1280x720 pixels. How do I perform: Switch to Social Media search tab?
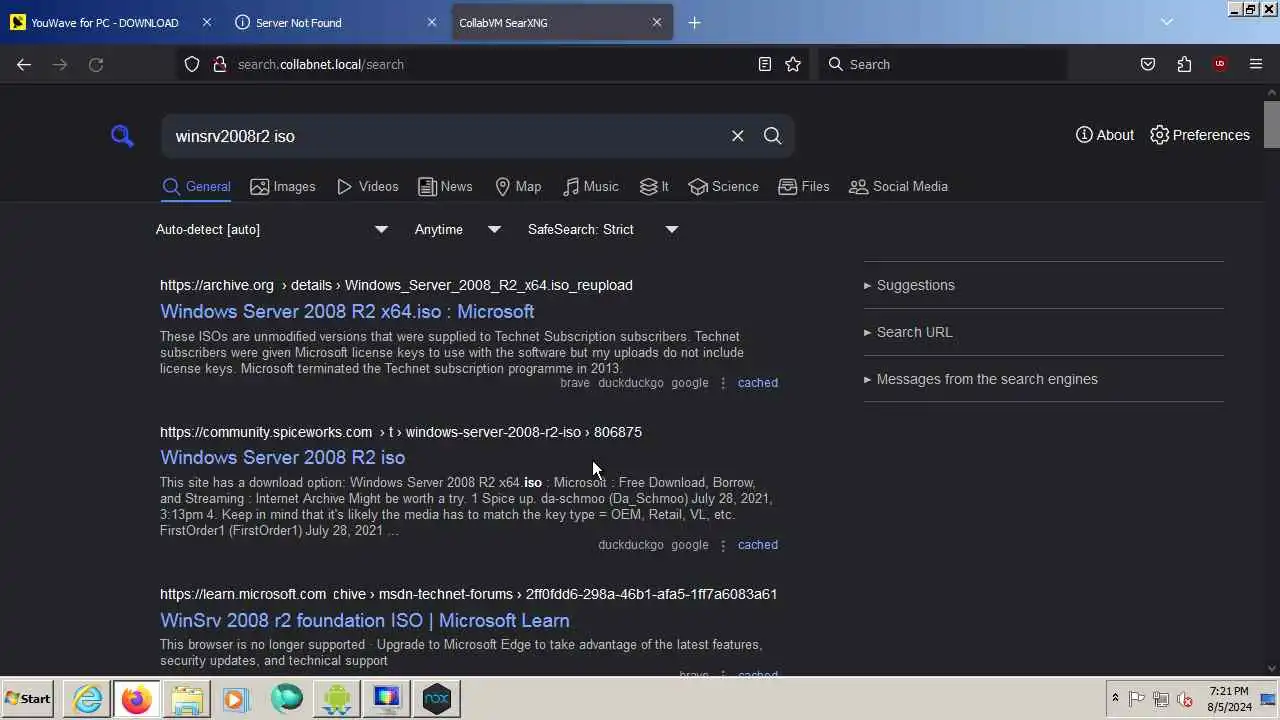click(x=898, y=187)
